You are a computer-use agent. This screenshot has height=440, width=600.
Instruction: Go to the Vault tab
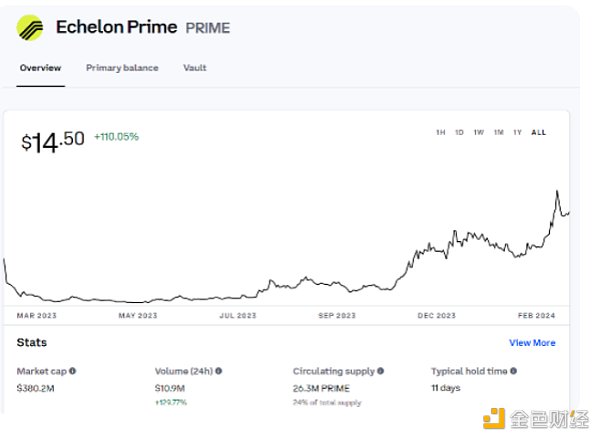pyautogui.click(x=195, y=68)
